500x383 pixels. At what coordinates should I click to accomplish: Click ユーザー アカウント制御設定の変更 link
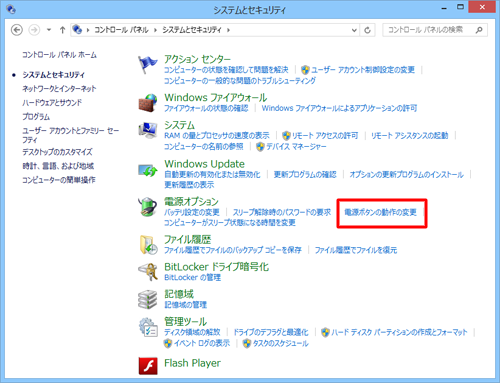pyautogui.click(x=363, y=70)
